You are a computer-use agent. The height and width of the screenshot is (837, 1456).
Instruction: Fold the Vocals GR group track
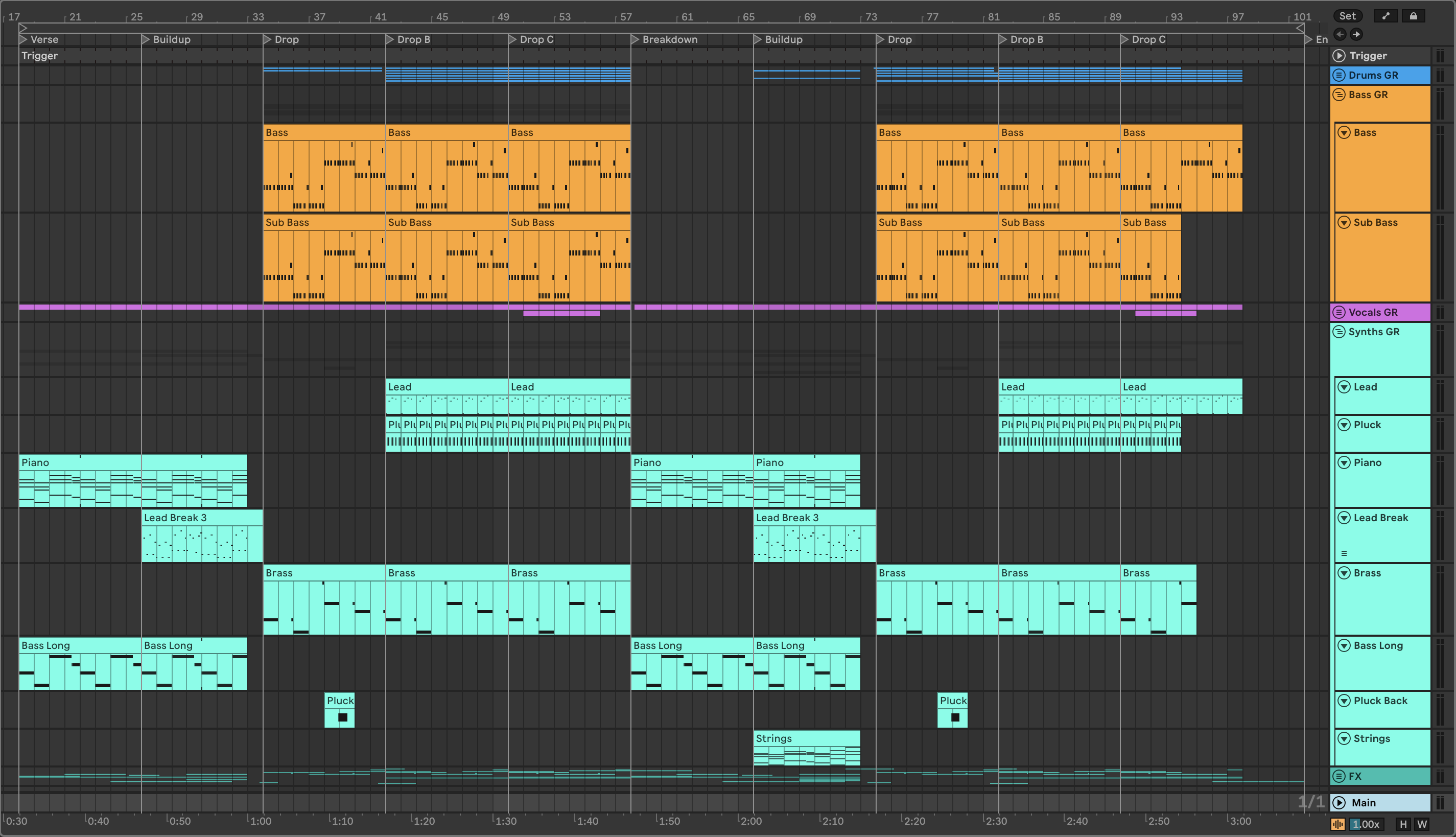1339,312
